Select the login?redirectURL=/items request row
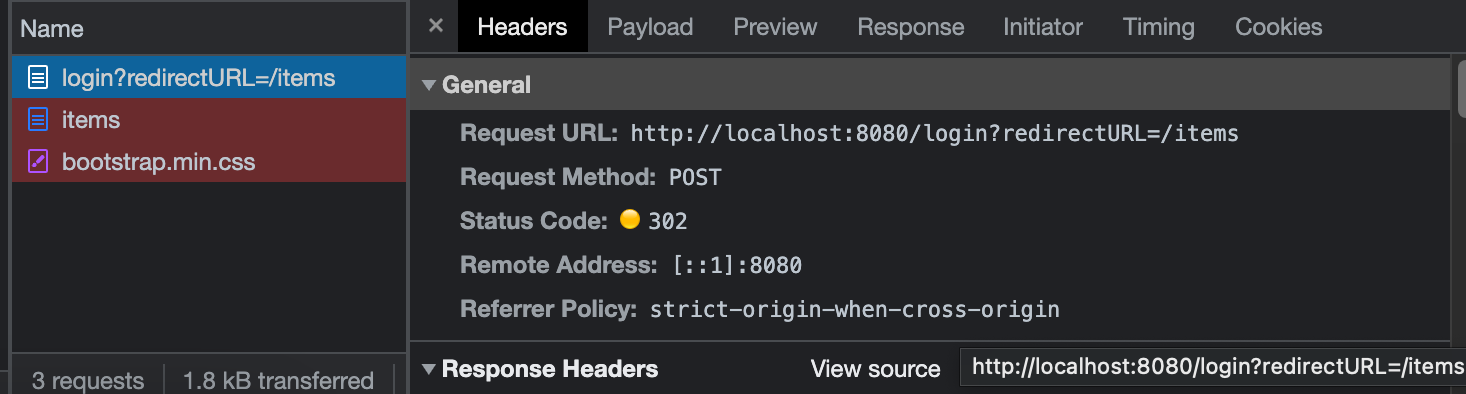The width and height of the screenshot is (1466, 394). (x=209, y=77)
